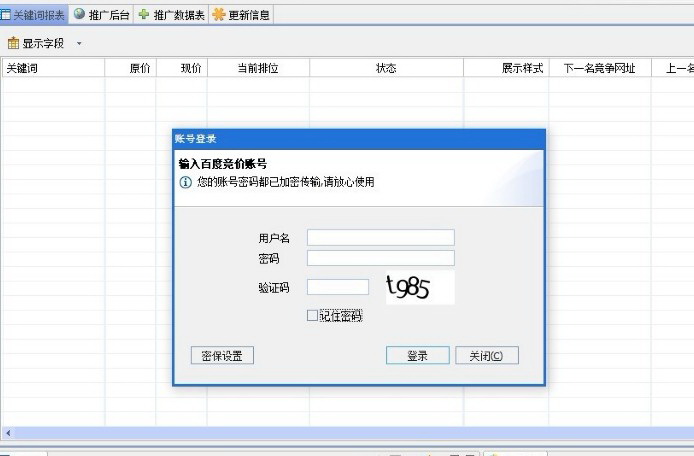Click the 状态 column header
This screenshot has height=456, width=694.
[386, 68]
